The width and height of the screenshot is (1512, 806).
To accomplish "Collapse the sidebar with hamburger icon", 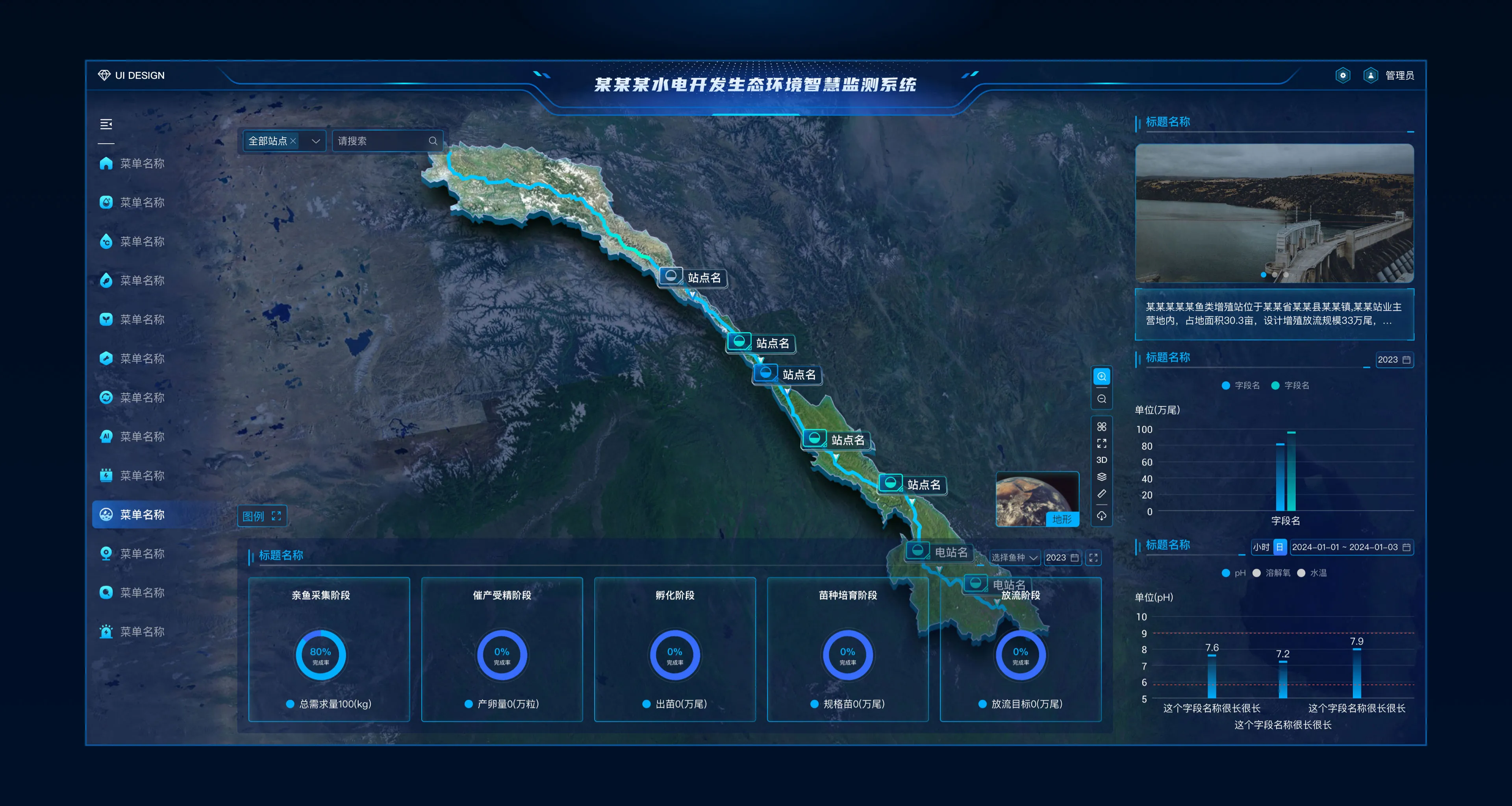I will (x=106, y=124).
